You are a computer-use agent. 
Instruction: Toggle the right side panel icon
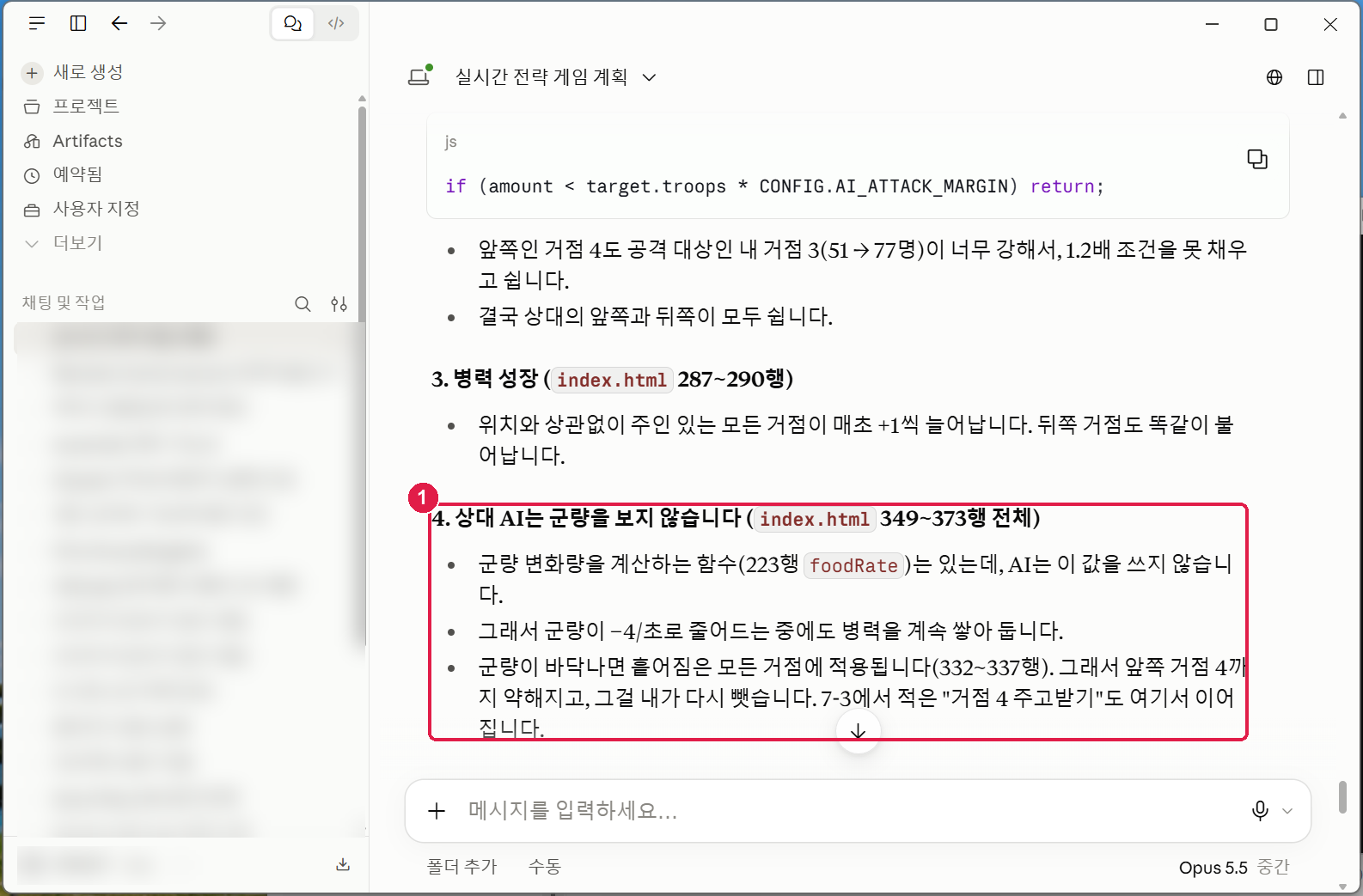[x=1316, y=77]
